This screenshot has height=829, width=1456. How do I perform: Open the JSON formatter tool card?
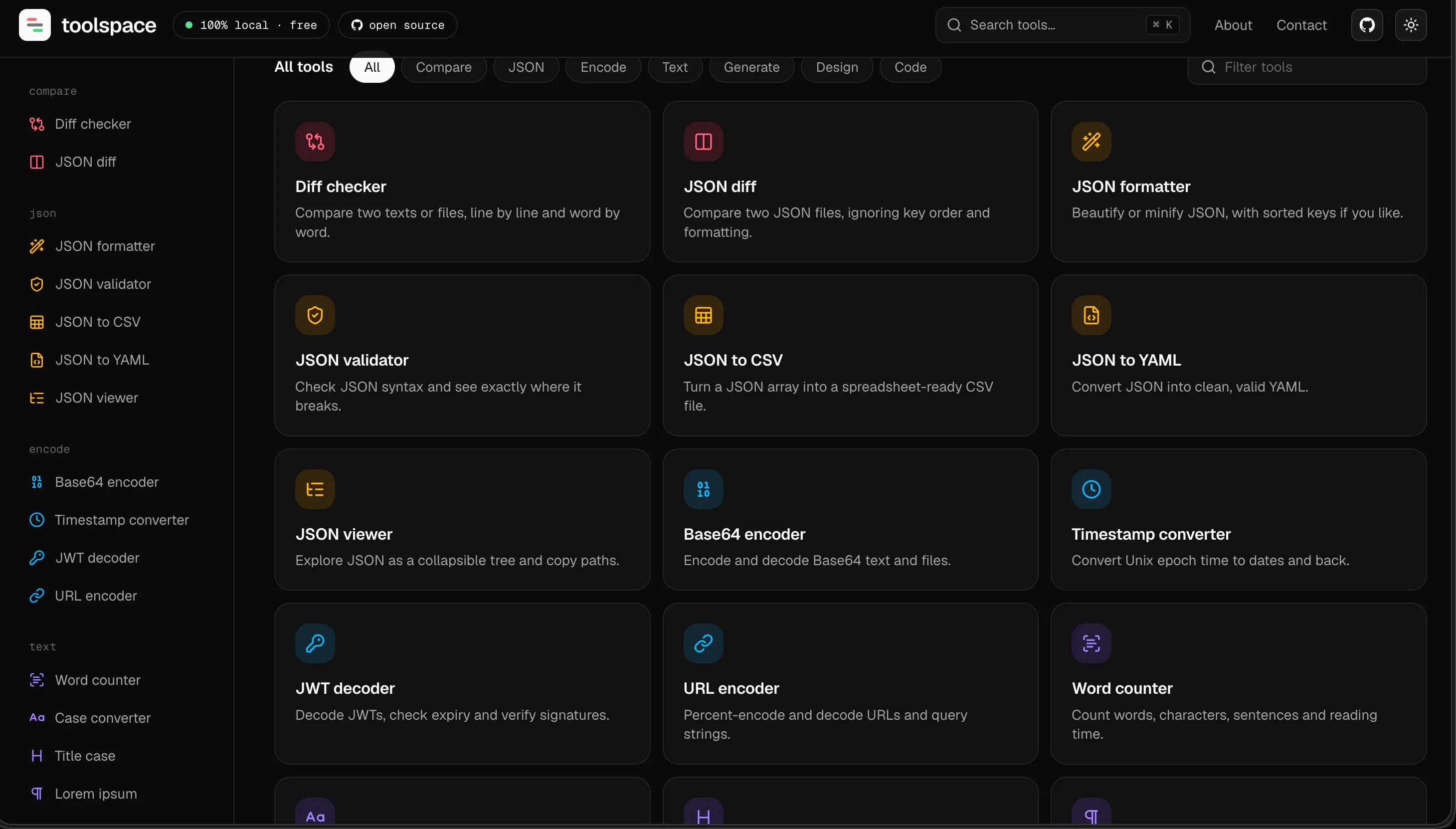[1239, 182]
